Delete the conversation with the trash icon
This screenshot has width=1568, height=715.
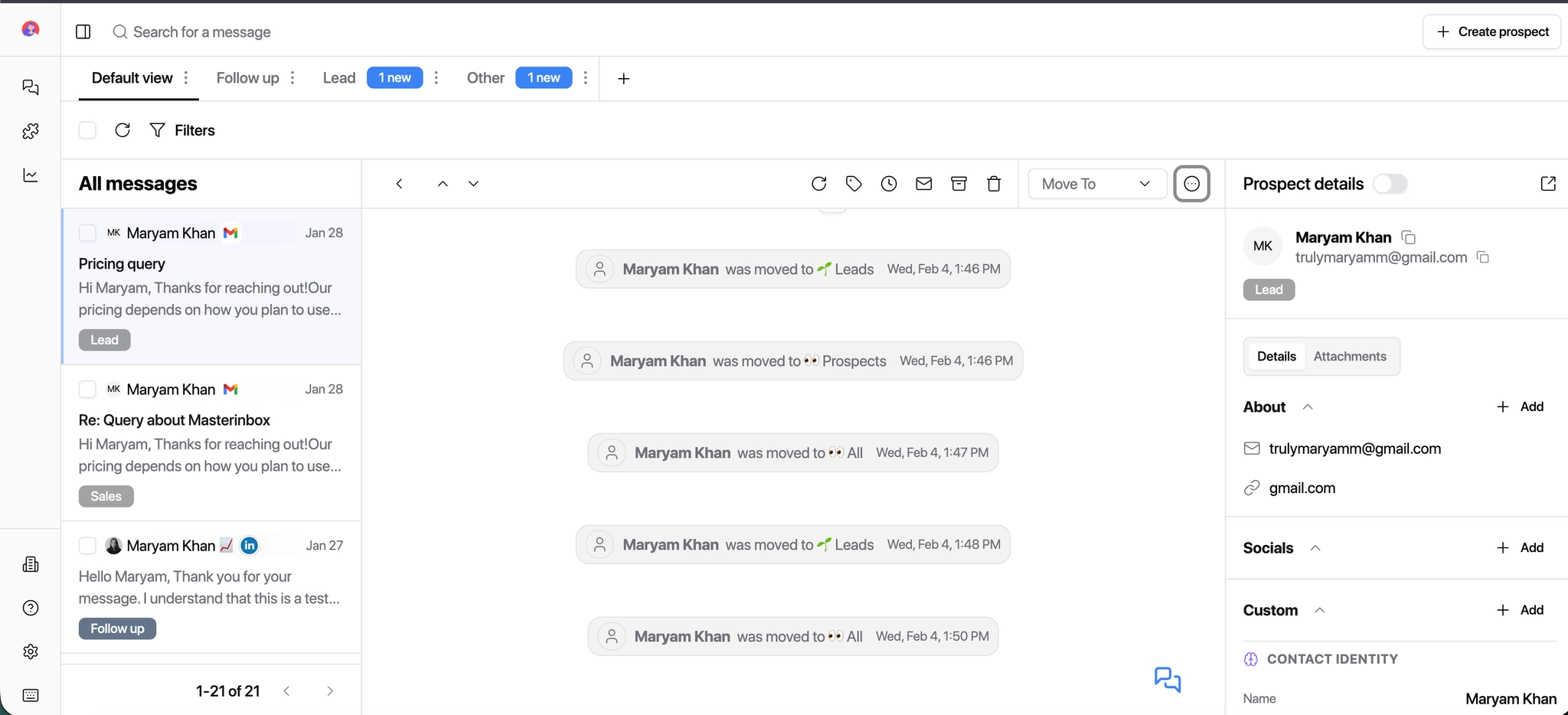point(993,184)
